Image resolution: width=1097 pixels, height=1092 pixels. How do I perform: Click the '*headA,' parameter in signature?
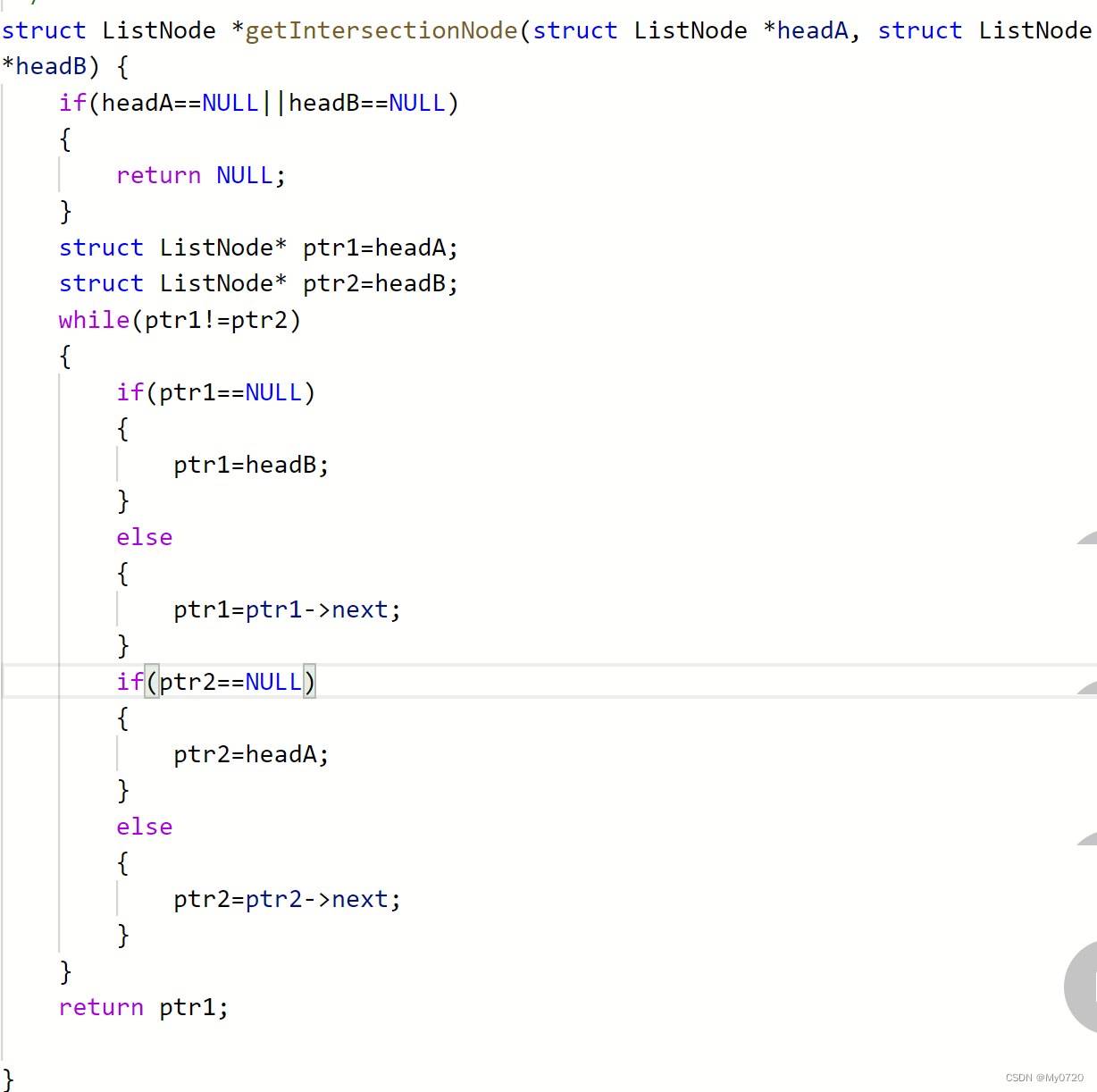[812, 31]
